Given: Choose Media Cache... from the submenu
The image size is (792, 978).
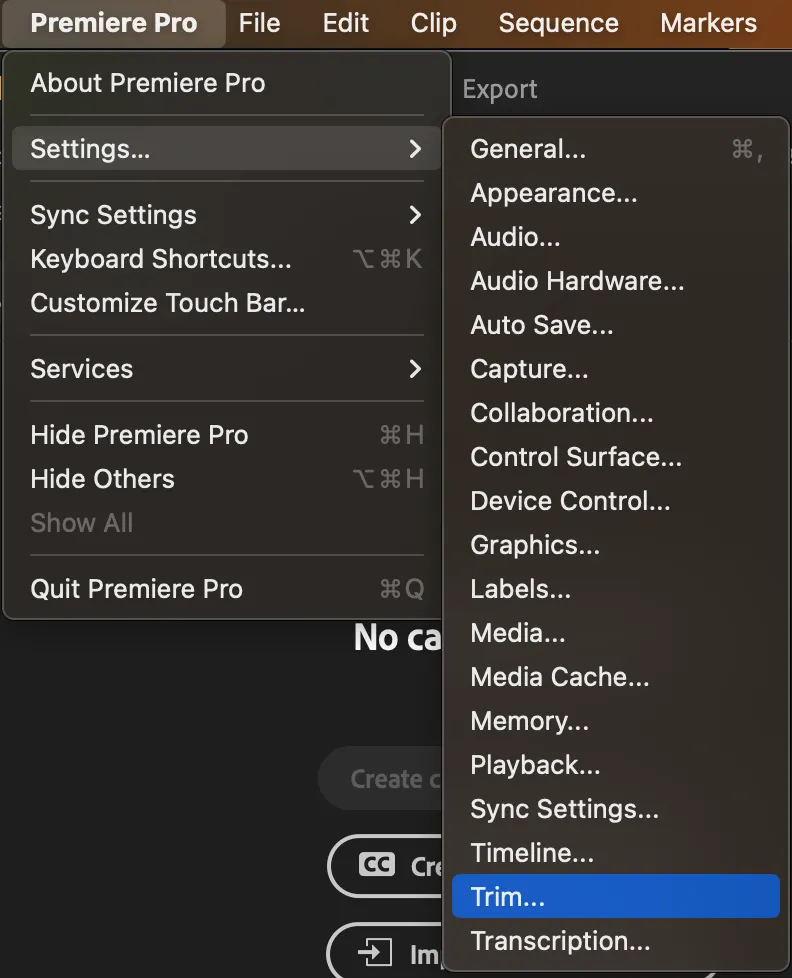Looking at the screenshot, I should tap(616, 677).
